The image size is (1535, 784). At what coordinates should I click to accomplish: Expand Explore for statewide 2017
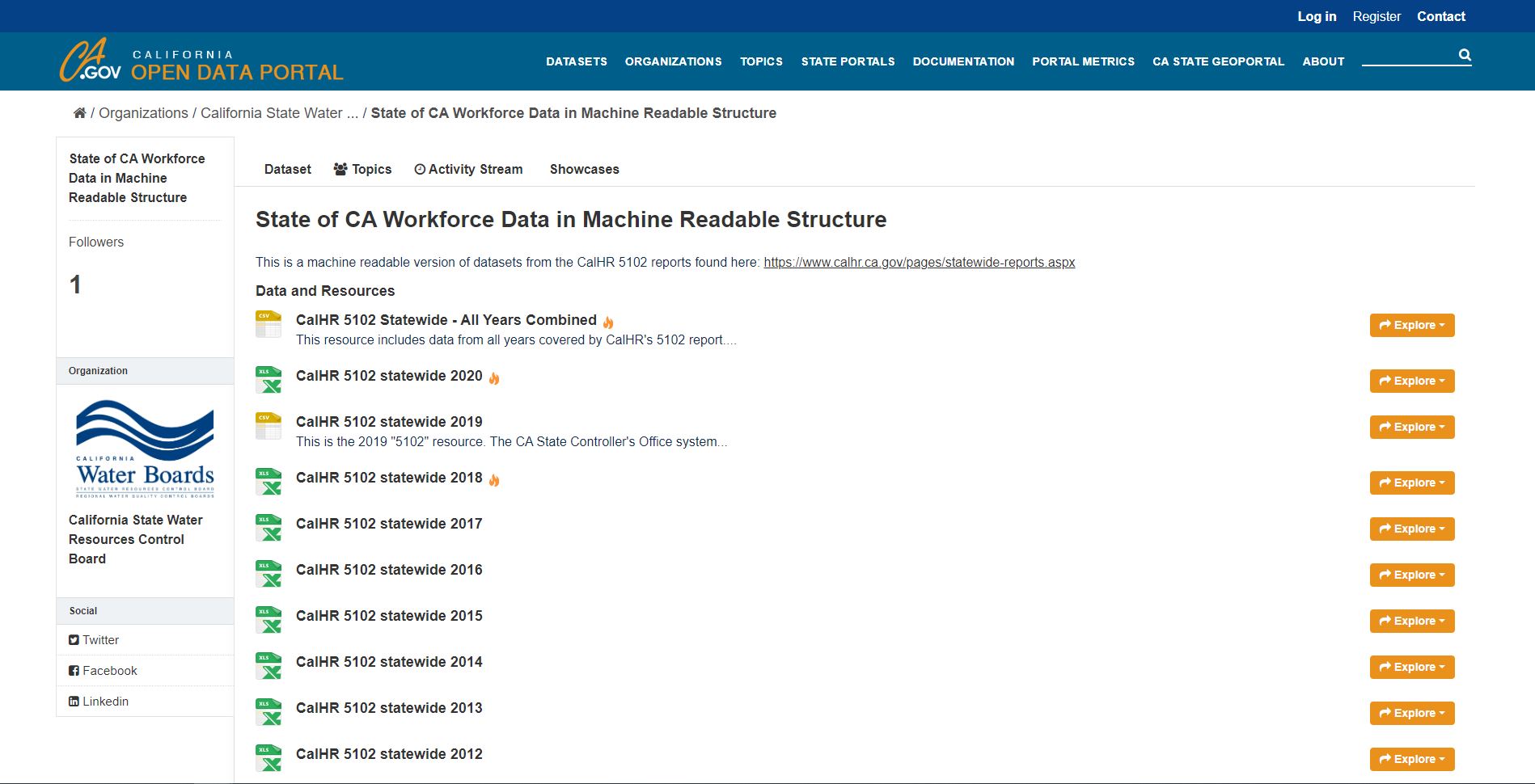1412,529
